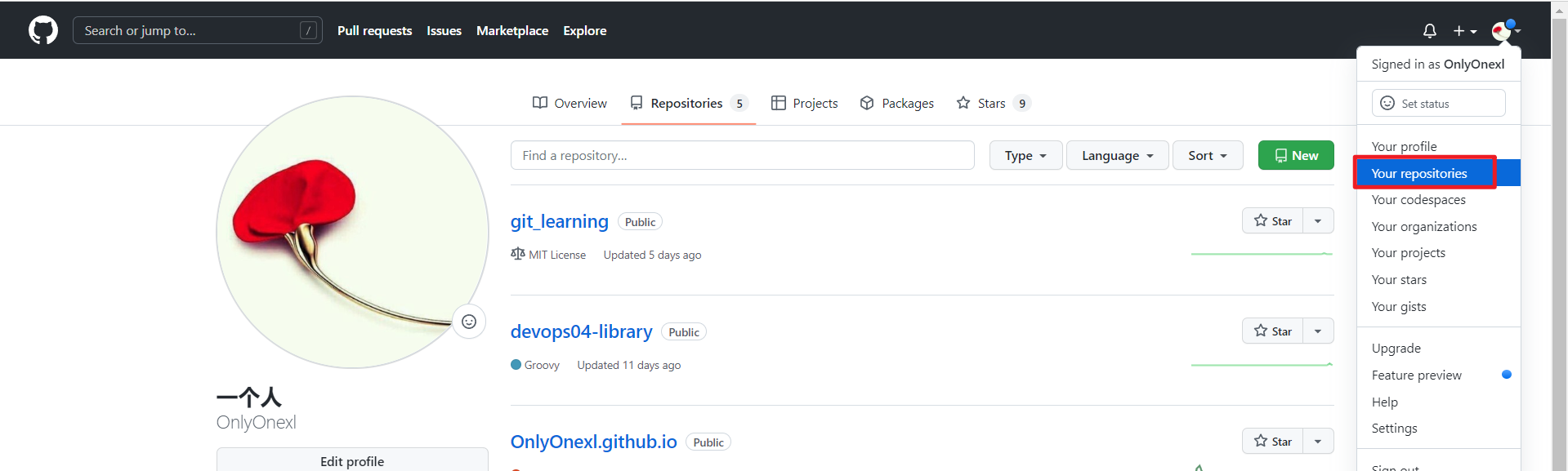The width and height of the screenshot is (1568, 471).
Task: Select Your repositories in the menu
Action: 1419,173
